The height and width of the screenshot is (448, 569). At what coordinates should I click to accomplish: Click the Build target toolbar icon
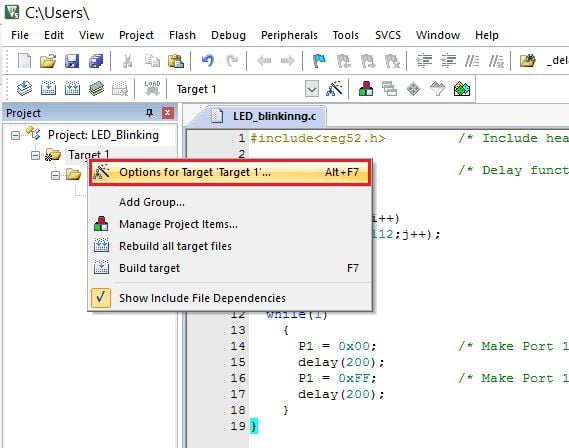(48, 89)
